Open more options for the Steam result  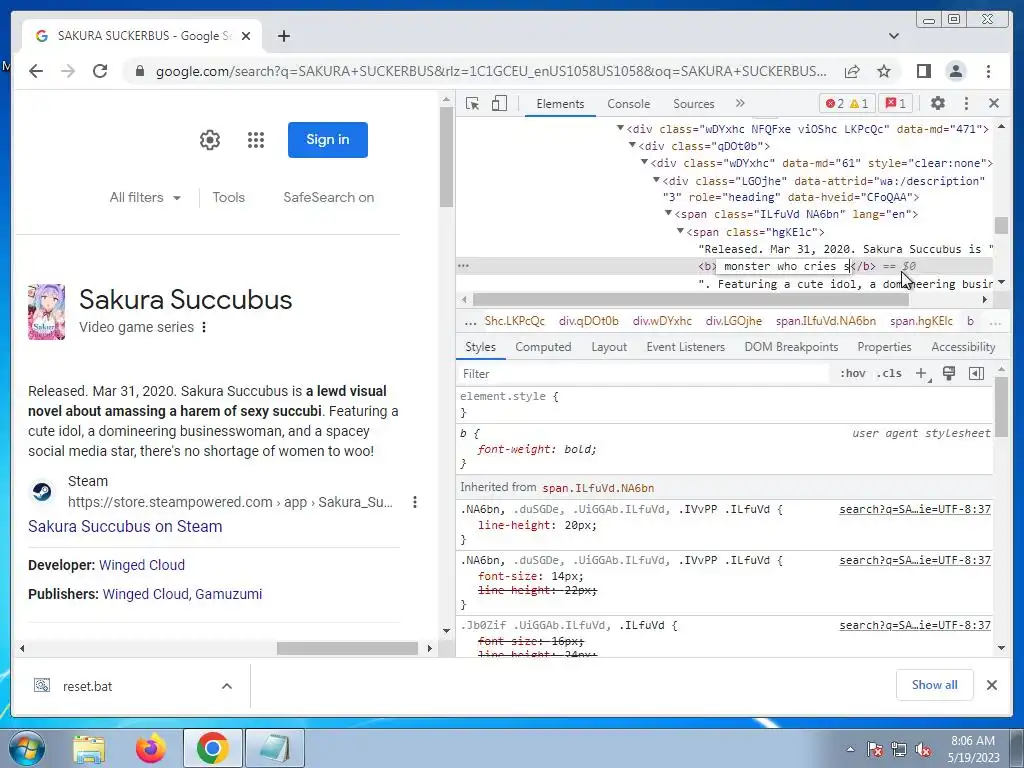tap(415, 502)
